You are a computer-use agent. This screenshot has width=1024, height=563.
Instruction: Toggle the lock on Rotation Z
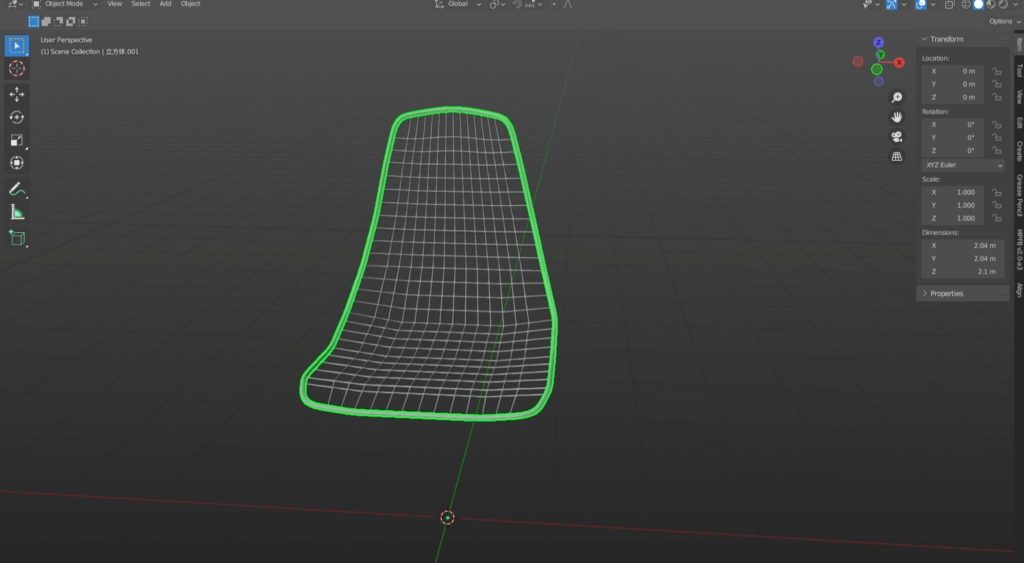click(x=996, y=151)
